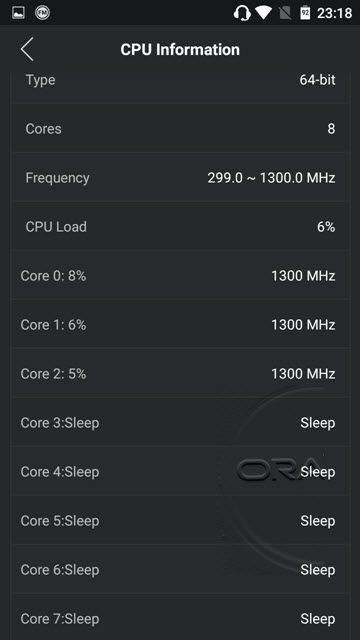This screenshot has height=640, width=360.
Task: Tap the no-SIM card status icon
Action: click(x=285, y=13)
